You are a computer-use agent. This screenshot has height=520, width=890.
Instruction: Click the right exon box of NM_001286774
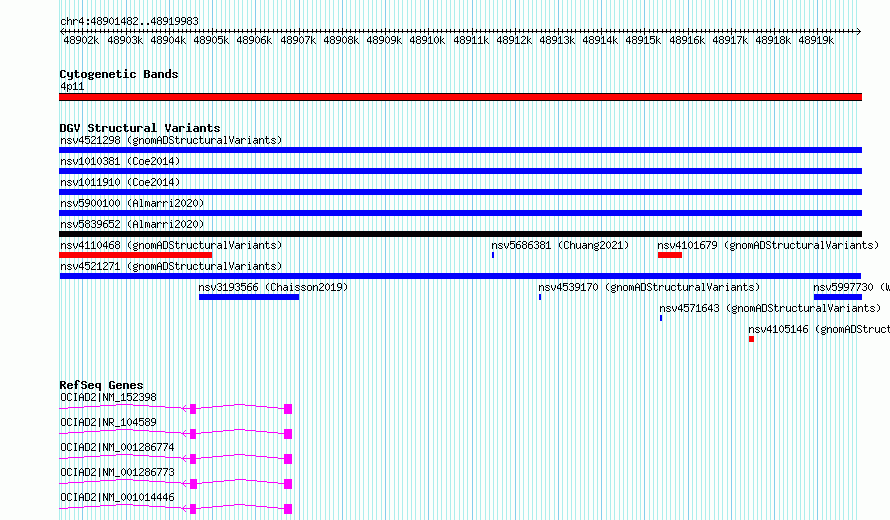click(x=288, y=459)
